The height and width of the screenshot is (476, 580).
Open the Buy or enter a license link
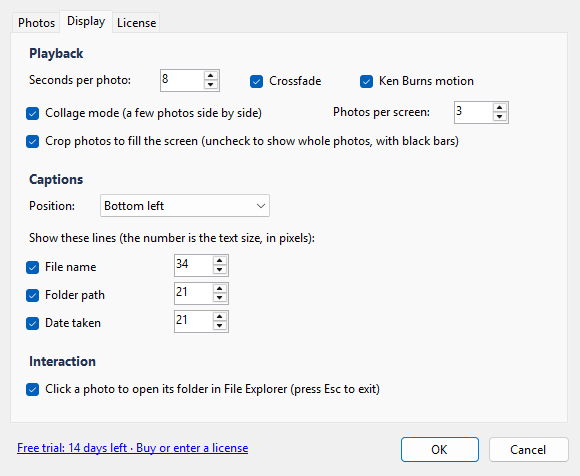pos(132,448)
